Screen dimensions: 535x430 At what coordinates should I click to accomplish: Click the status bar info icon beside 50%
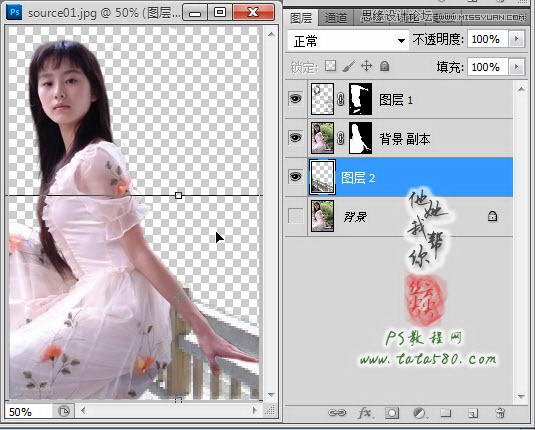[x=63, y=411]
